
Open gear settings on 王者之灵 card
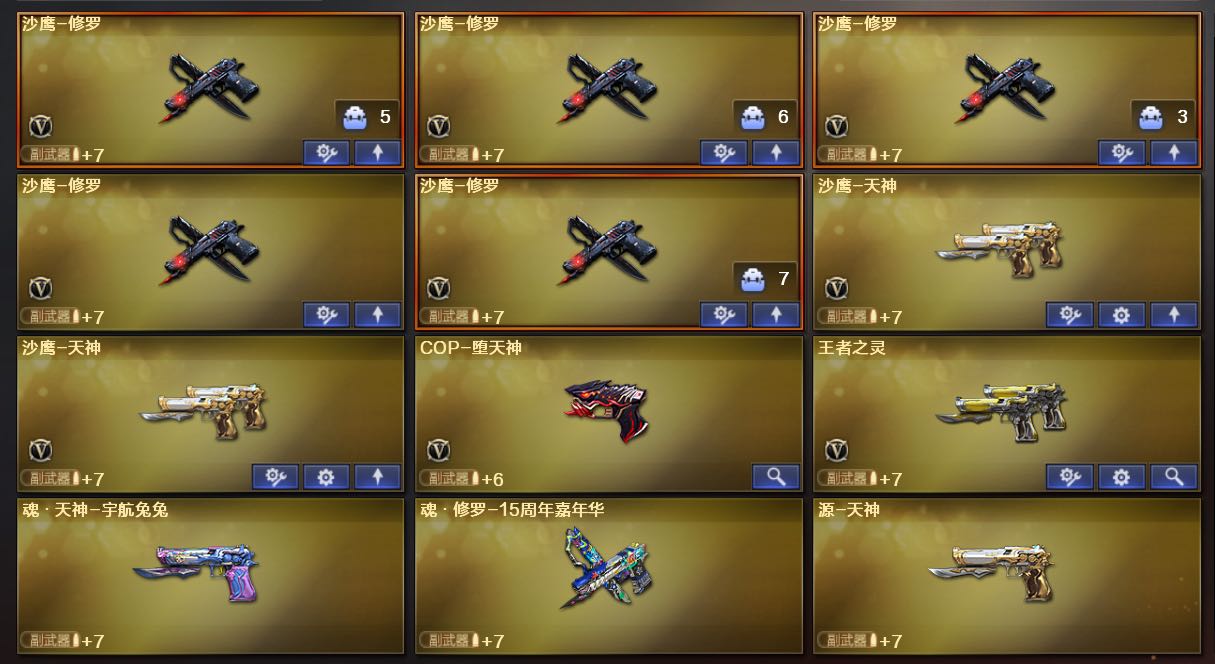(x=1121, y=477)
